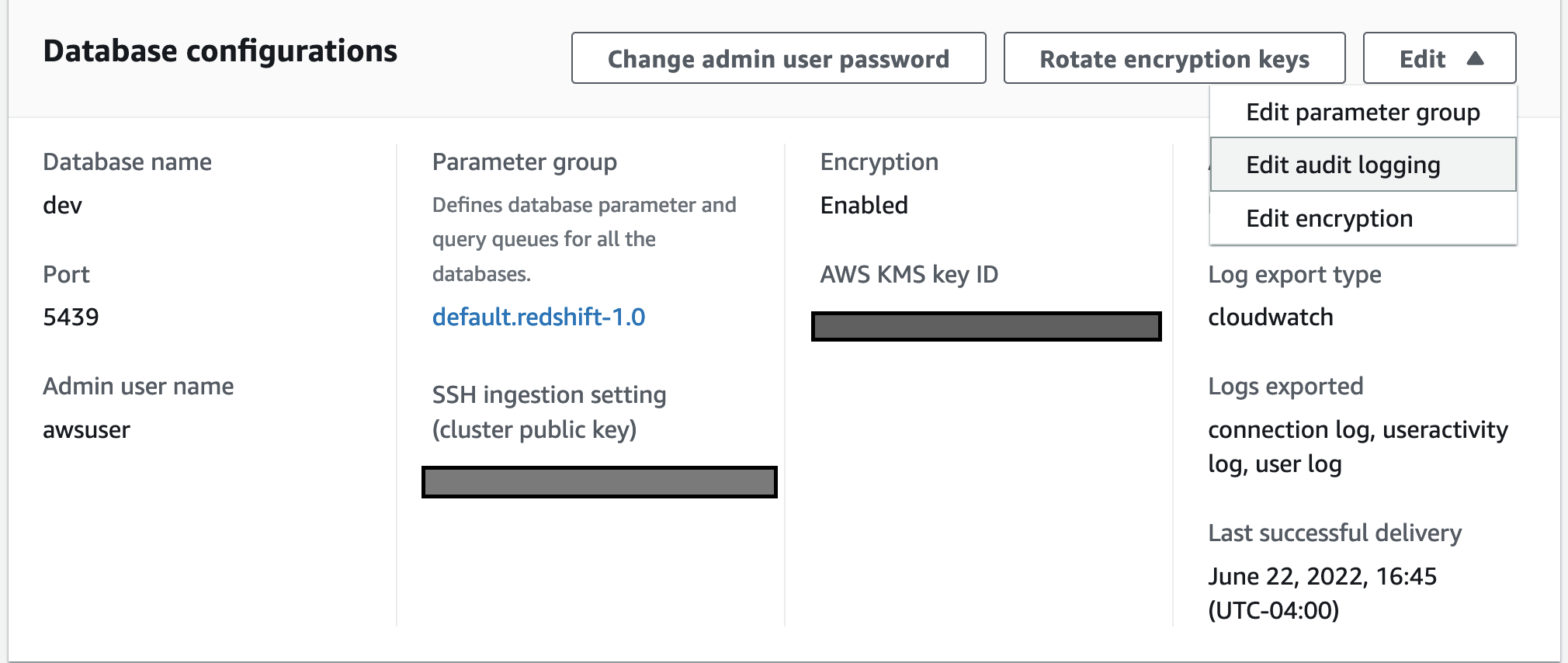Click the Parameter group description text
1568x663 pixels.
pyautogui.click(x=584, y=239)
